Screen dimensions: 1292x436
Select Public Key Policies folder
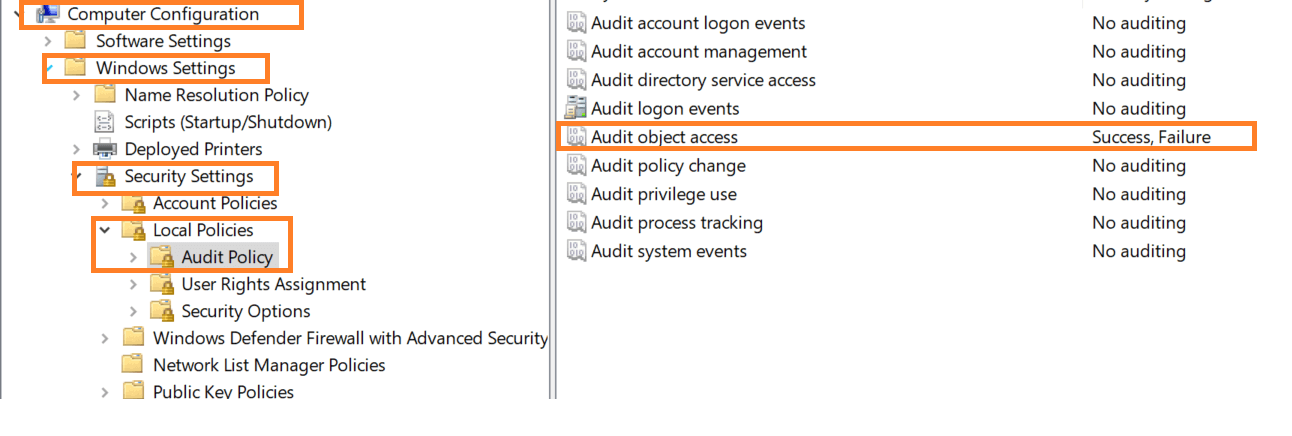[223, 392]
